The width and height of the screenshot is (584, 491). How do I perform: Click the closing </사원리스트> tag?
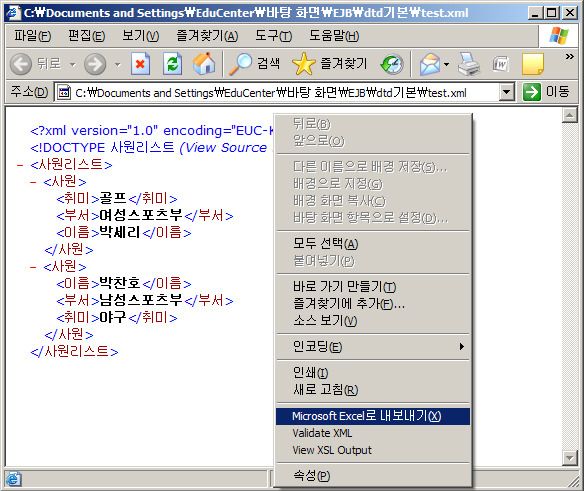[x=74, y=352]
